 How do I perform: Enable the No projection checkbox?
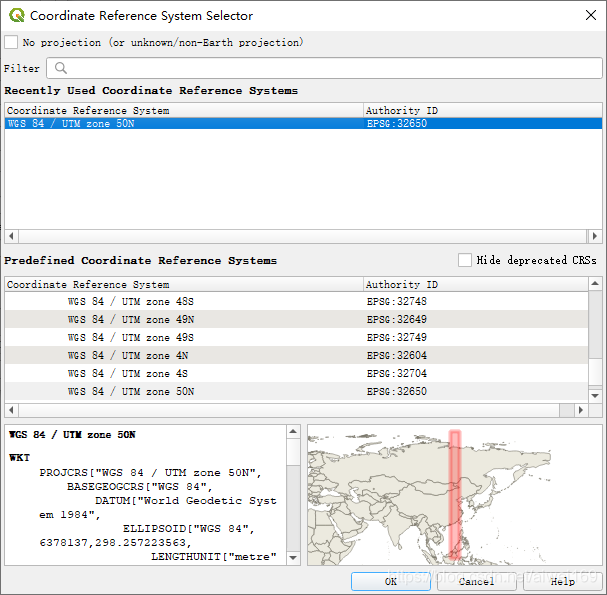pyautogui.click(x=11, y=42)
